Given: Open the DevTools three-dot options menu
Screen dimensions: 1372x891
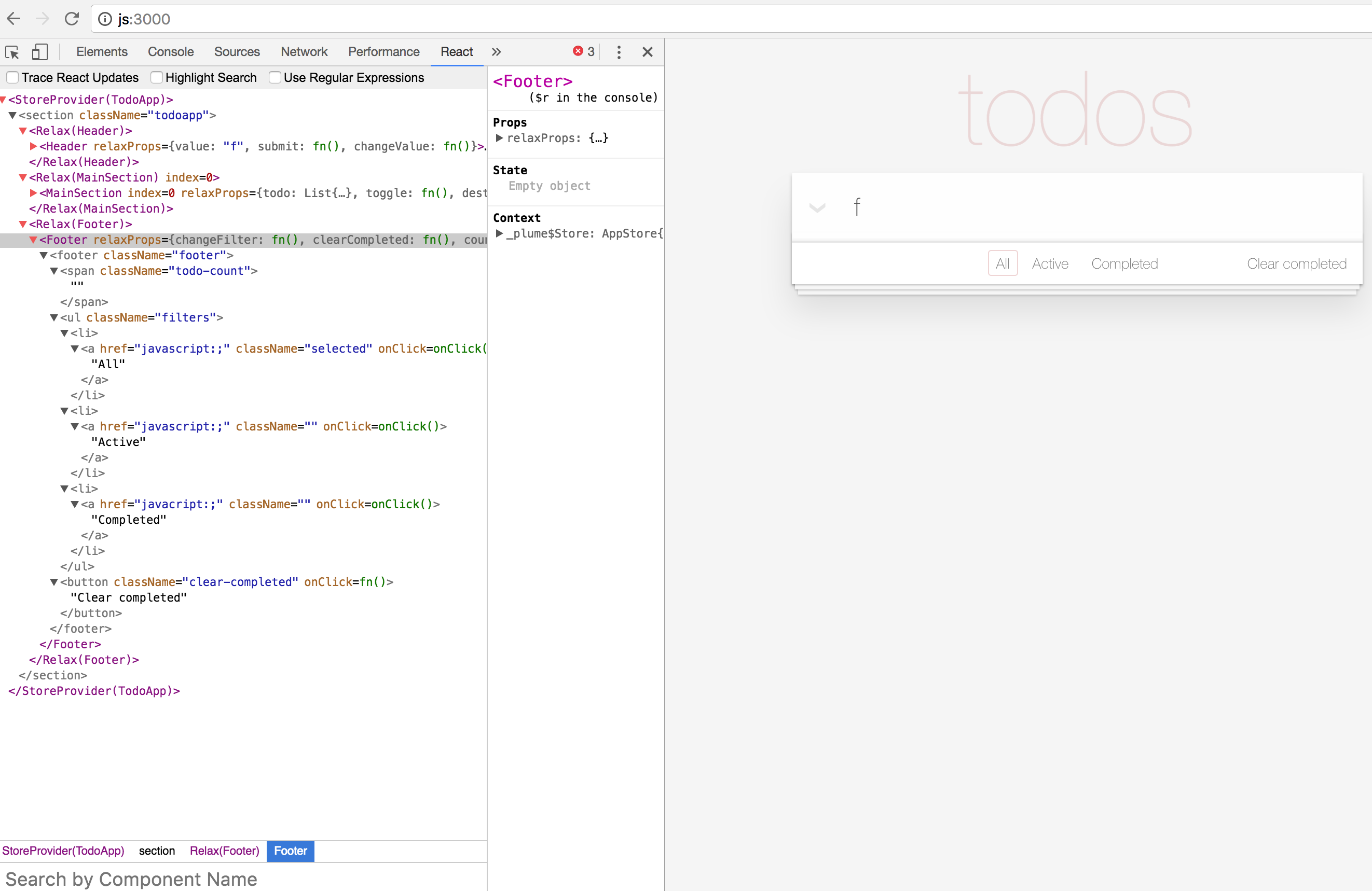Looking at the screenshot, I should [619, 52].
